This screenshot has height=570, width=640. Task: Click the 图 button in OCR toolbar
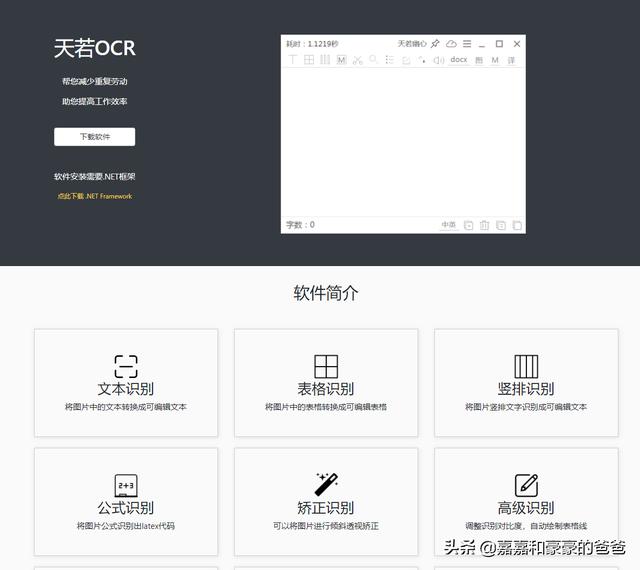click(x=479, y=60)
